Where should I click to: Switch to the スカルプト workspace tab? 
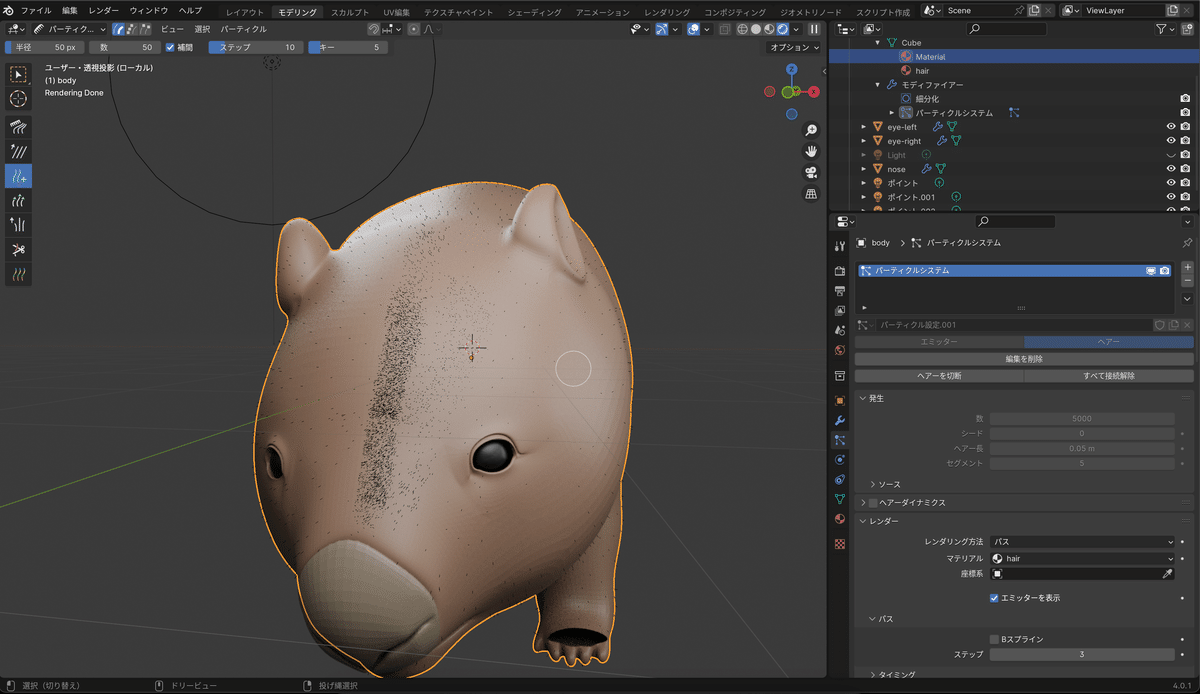click(x=350, y=12)
